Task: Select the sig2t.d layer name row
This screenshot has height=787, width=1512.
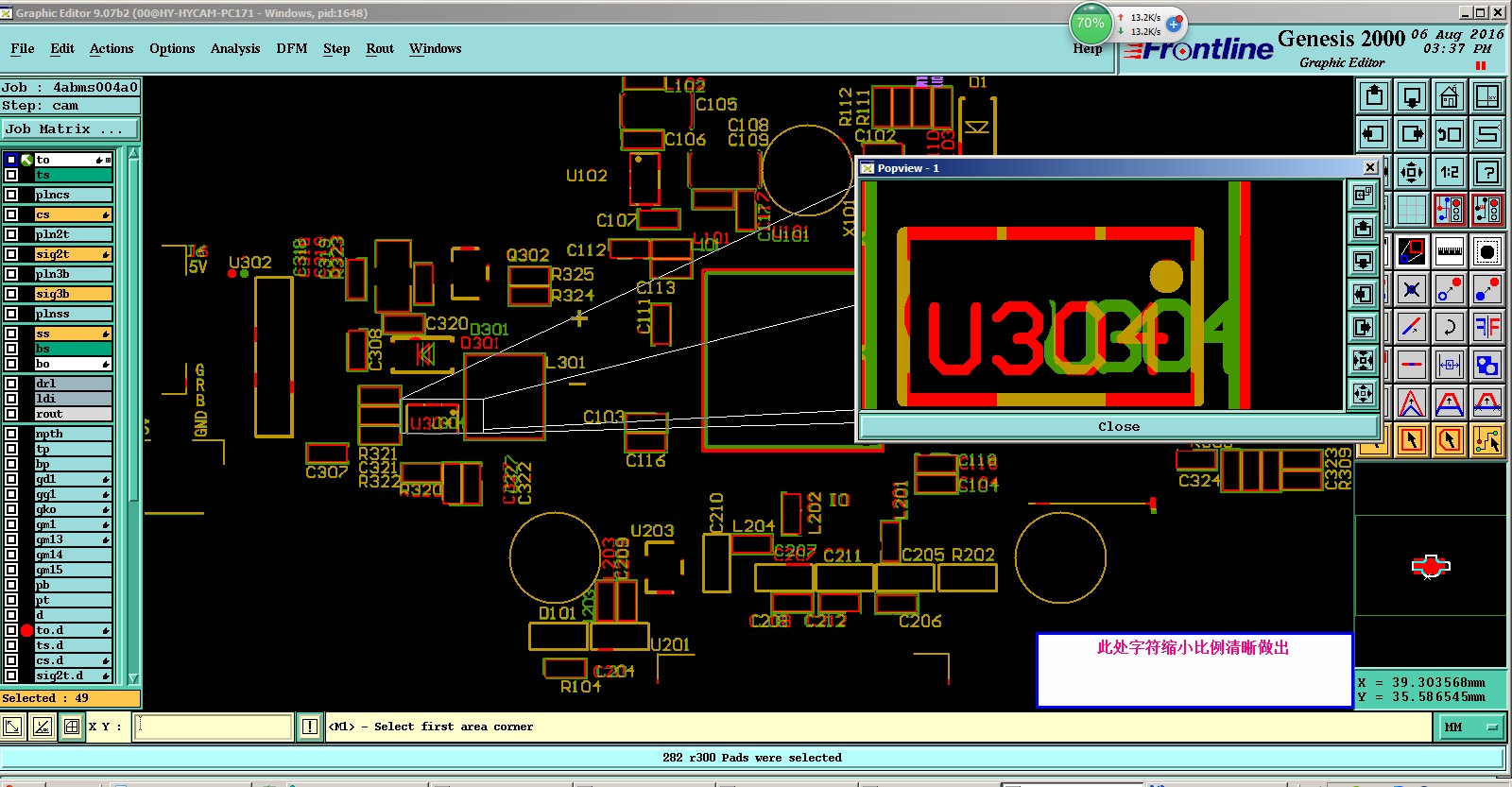Action: [x=74, y=676]
